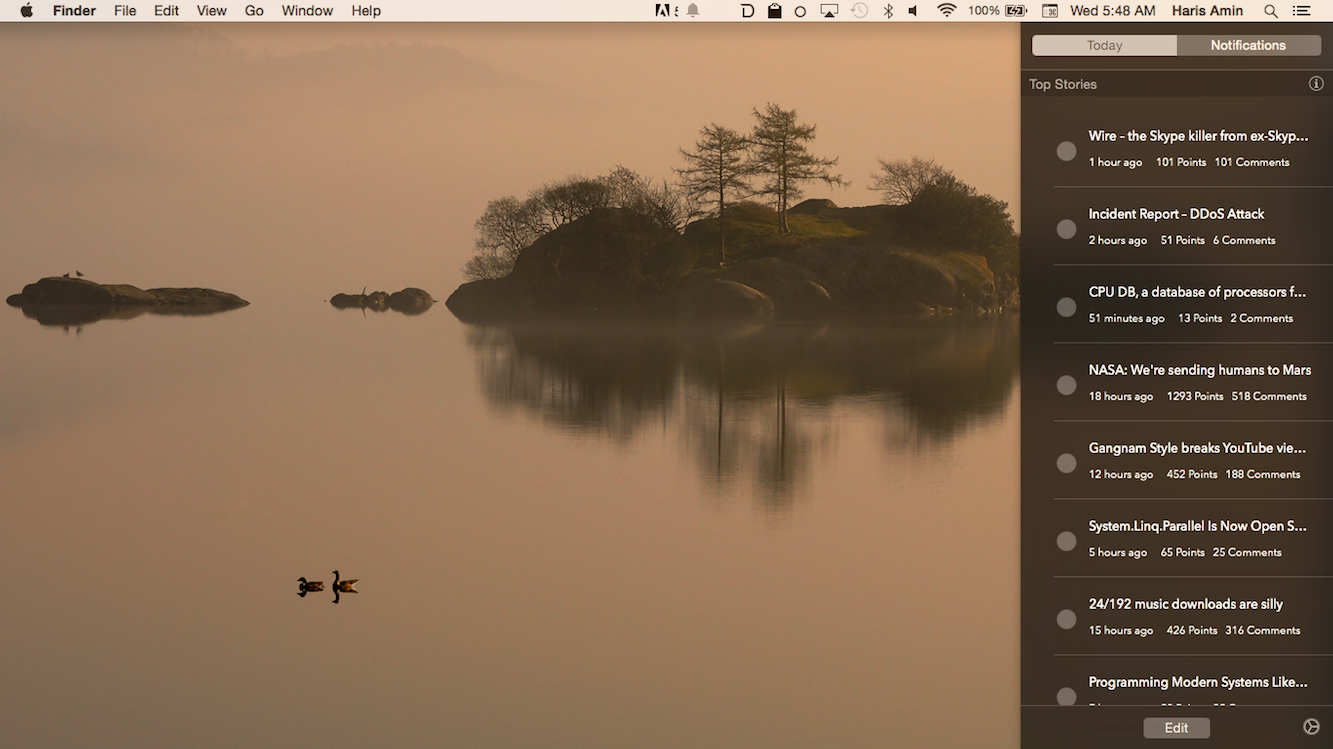
Task: Open the Haris Amin user menu
Action: 1209,11
